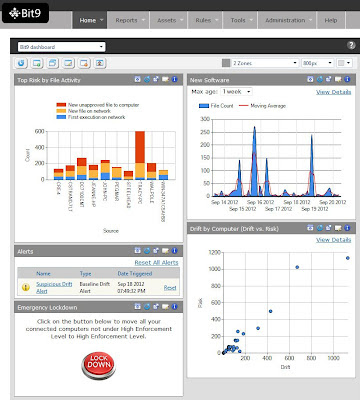The height and width of the screenshot is (400, 360).
Task: Click the window icon with up arrow
Action: (x=99, y=63)
